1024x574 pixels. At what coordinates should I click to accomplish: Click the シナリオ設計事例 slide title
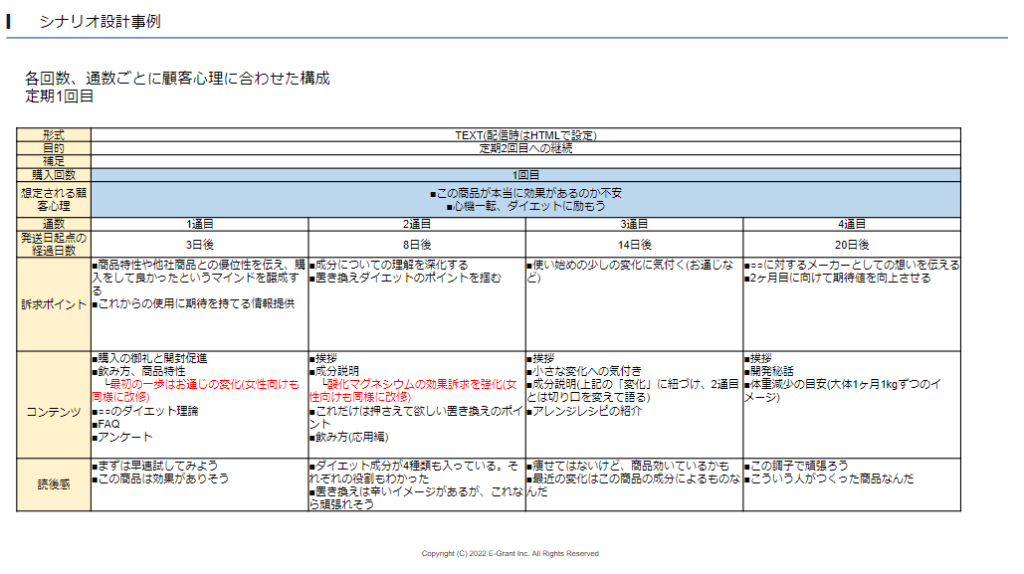[99, 21]
